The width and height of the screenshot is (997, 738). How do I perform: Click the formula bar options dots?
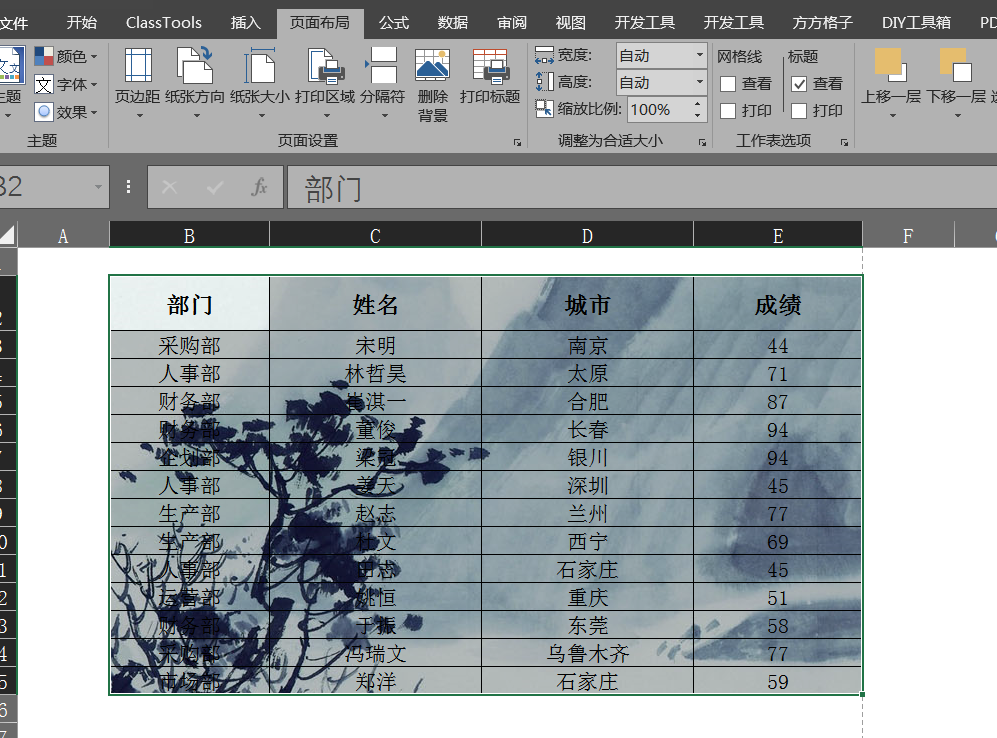128,187
